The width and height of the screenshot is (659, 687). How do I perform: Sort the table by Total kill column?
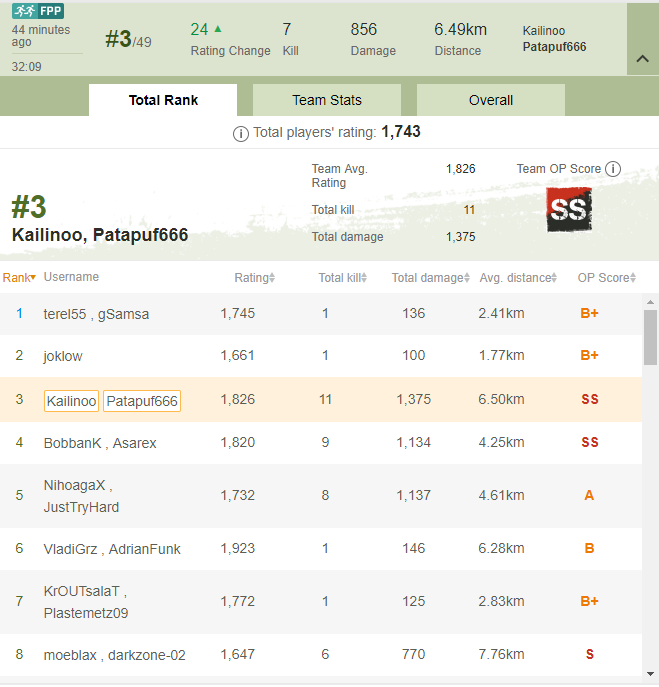pyautogui.click(x=342, y=277)
